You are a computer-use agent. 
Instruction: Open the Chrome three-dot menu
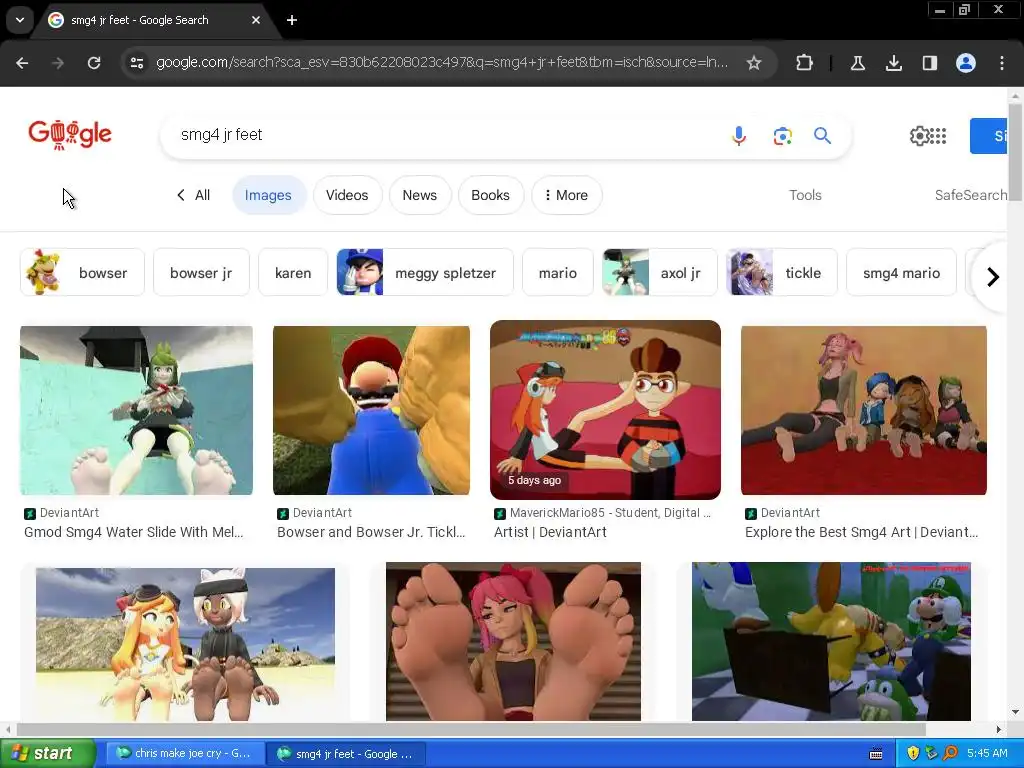click(1002, 63)
